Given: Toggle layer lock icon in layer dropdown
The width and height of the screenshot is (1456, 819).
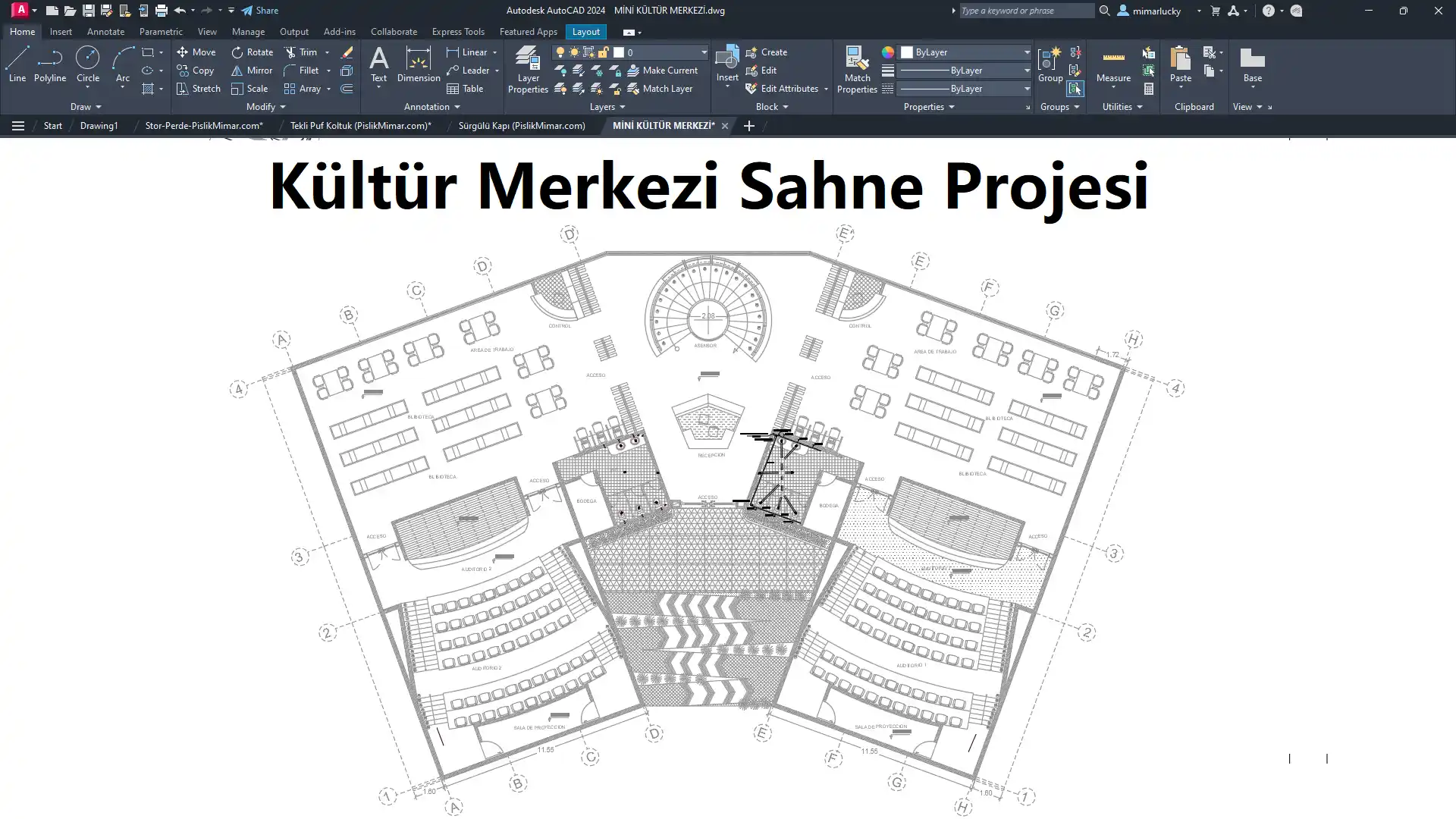Looking at the screenshot, I should [x=604, y=52].
